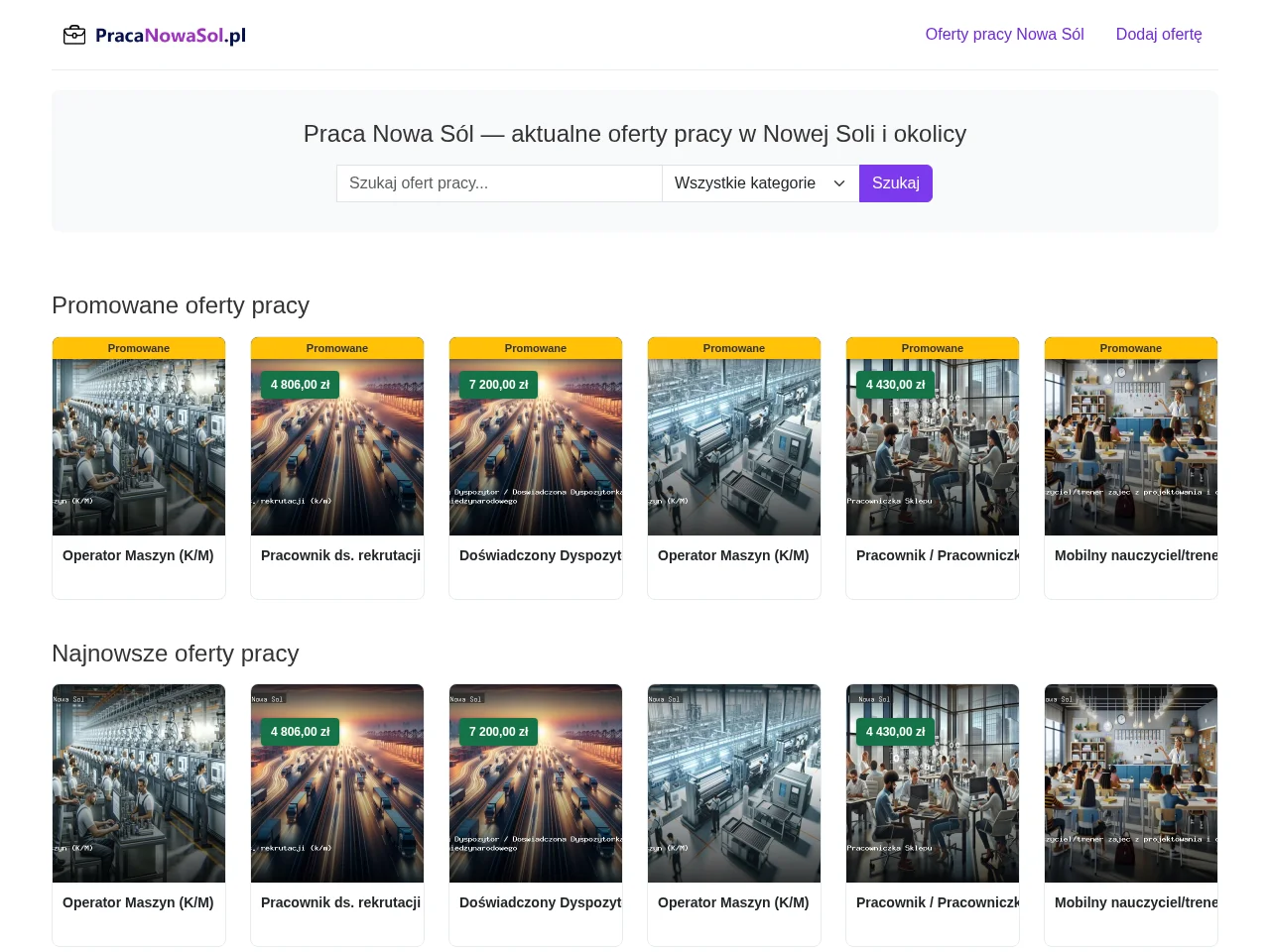Select 7 200,00 zł badge in Najnowsze section

[498, 732]
